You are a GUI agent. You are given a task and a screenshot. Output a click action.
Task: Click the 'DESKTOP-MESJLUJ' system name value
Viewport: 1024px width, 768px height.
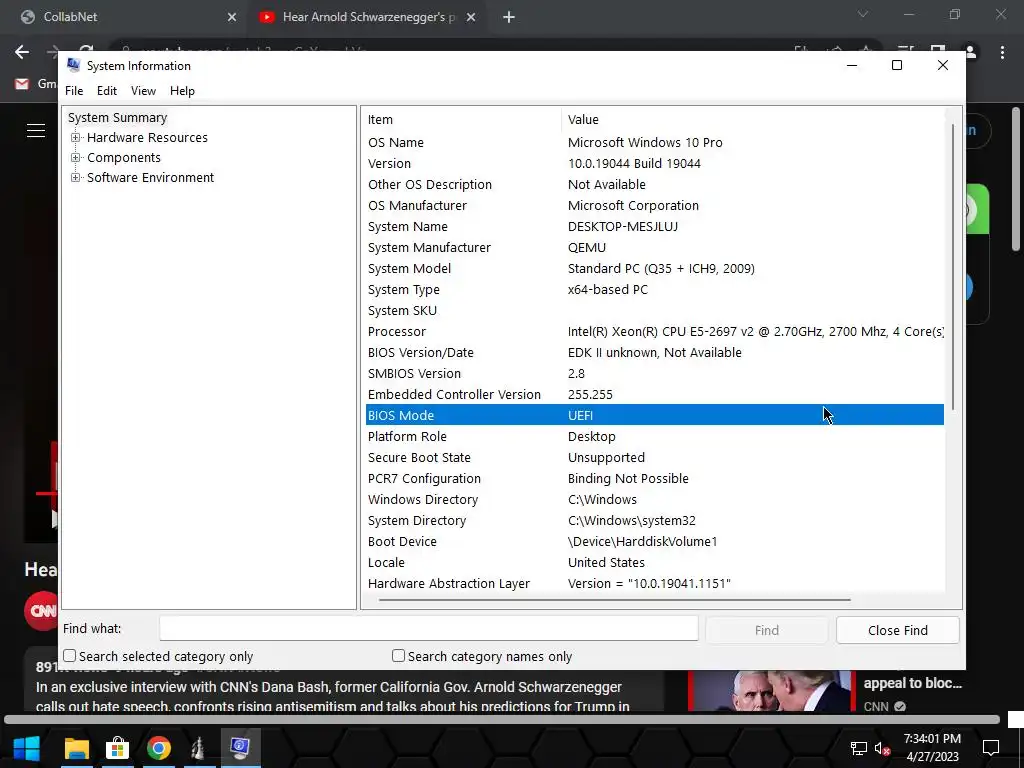coord(622,227)
